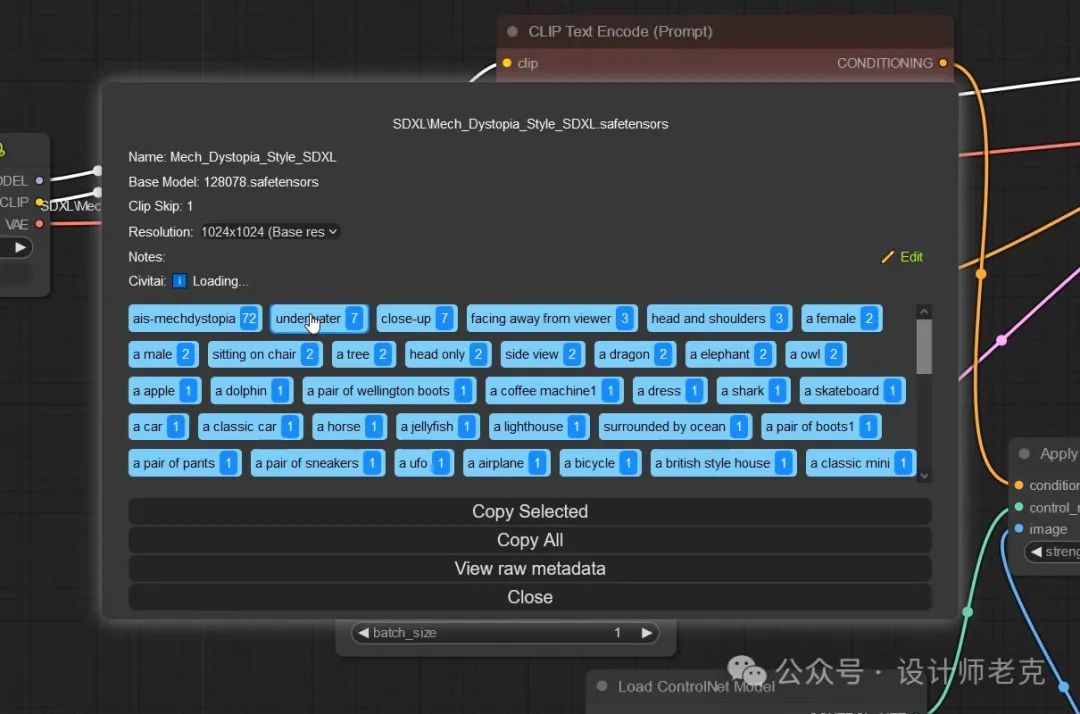This screenshot has width=1080, height=714.
Task: Select the a classic car tag
Action: (251, 426)
